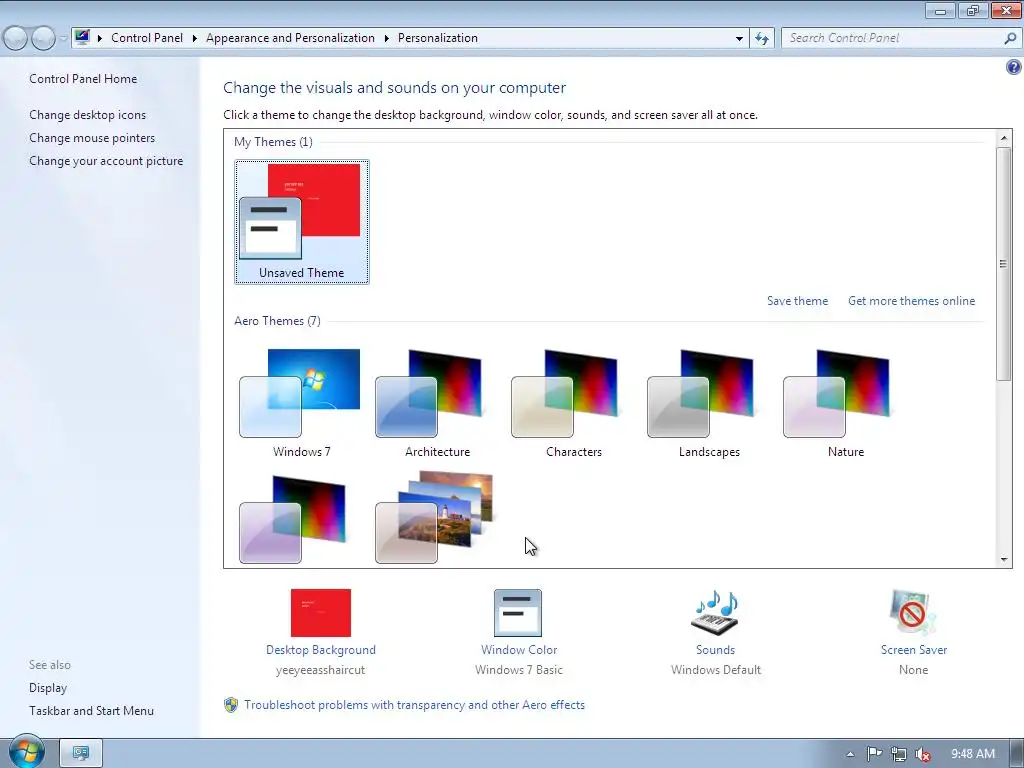Open the Sounds keyboard icon
This screenshot has width=1024, height=768.
pyautogui.click(x=715, y=613)
